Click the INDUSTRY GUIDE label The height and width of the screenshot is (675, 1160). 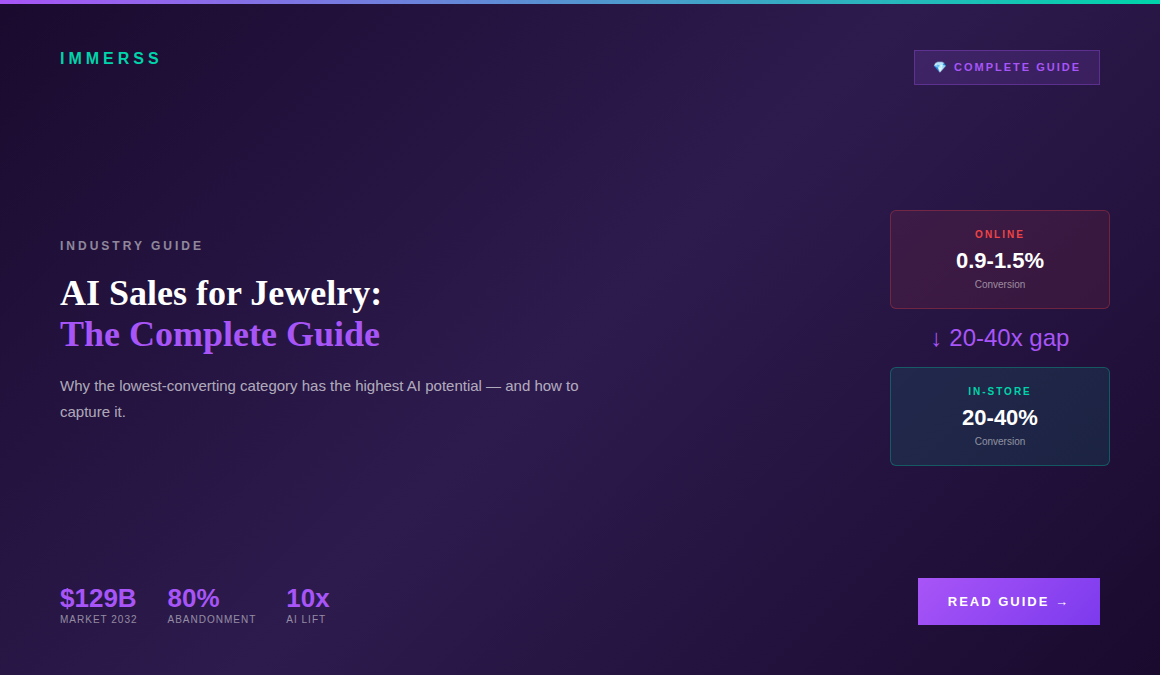point(131,245)
